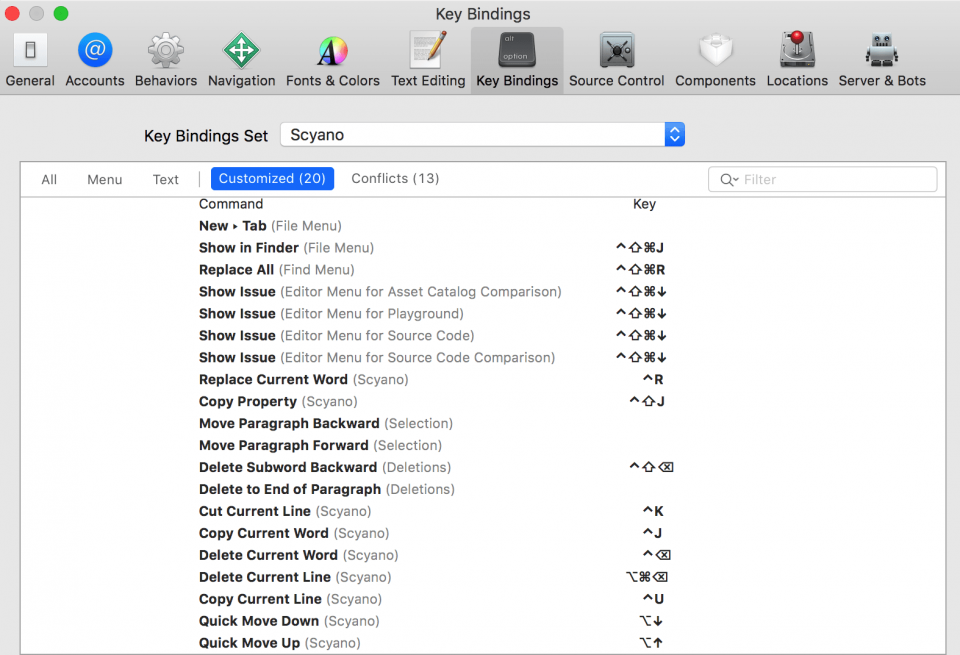Open the Source Control preferences pane
Screen dimensions: 960x655
[x=616, y=58]
